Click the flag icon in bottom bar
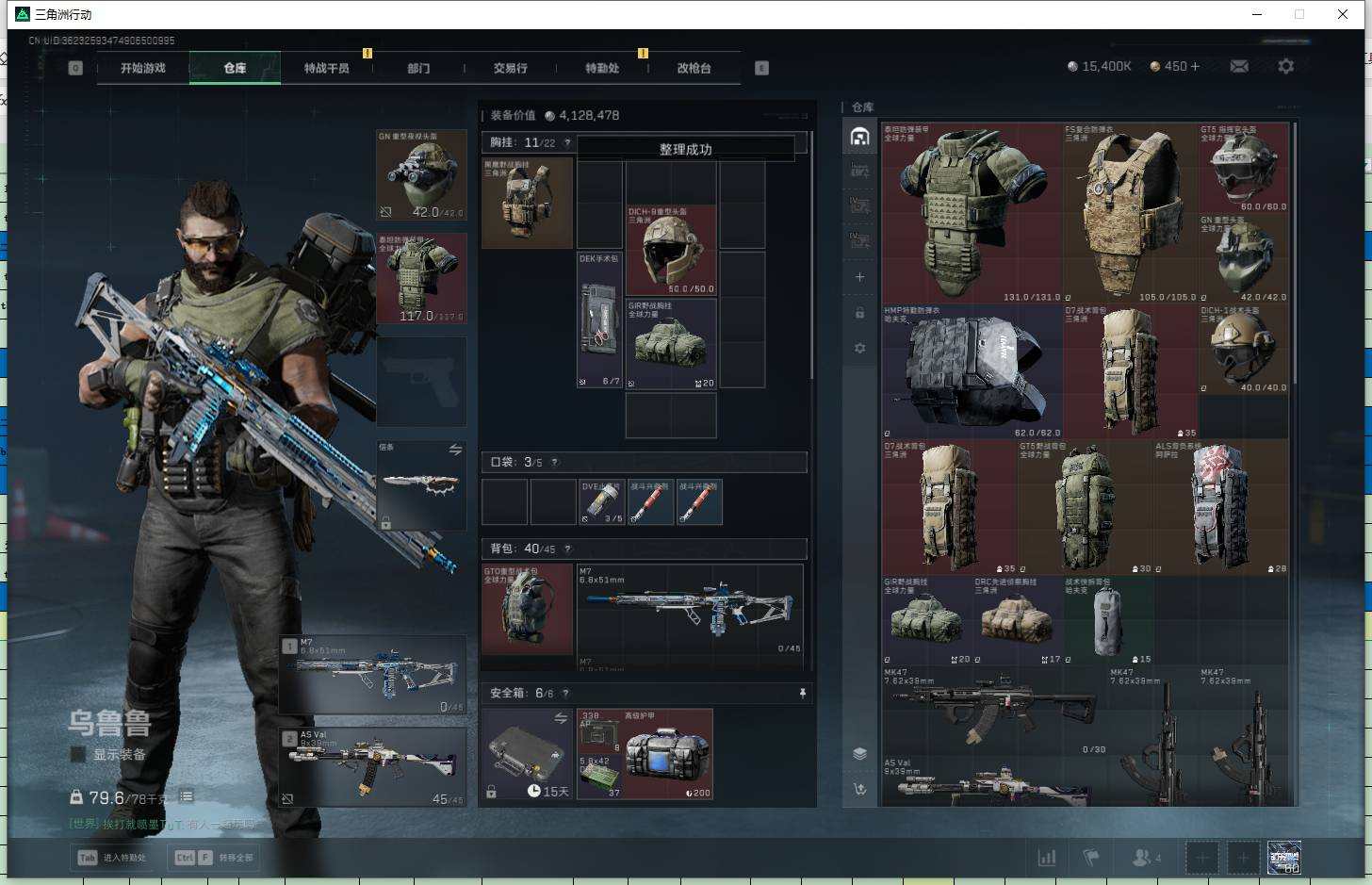 1091,858
